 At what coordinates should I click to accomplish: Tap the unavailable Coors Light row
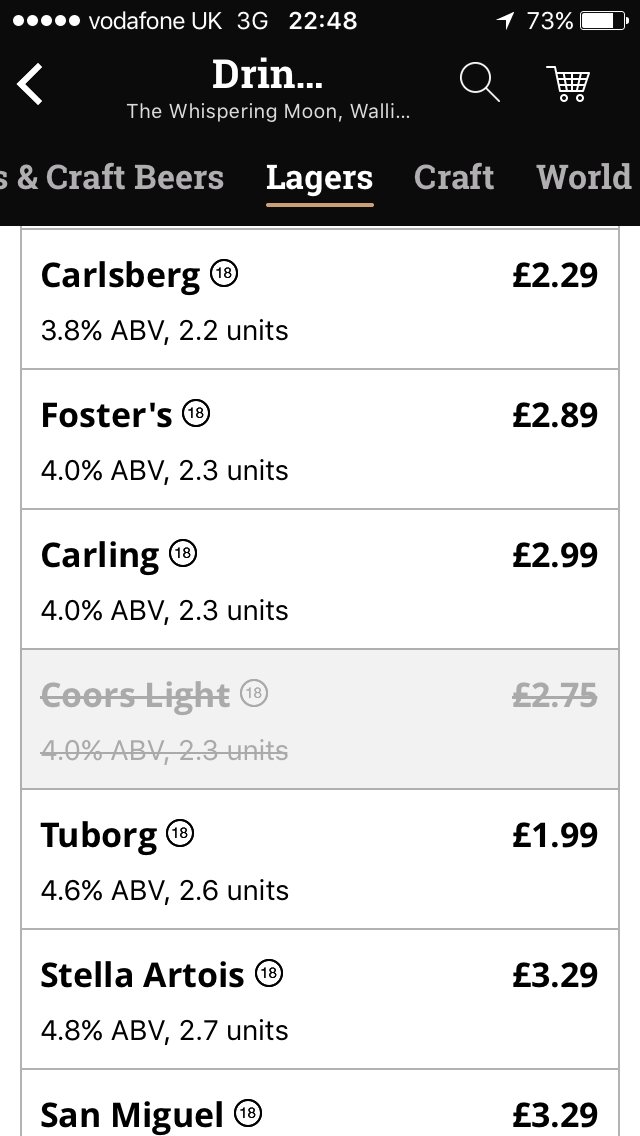[x=320, y=719]
